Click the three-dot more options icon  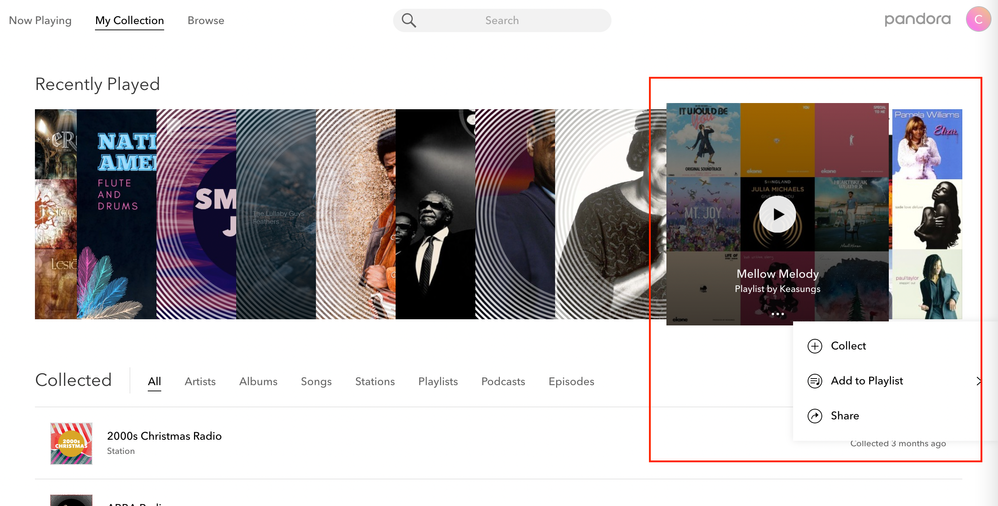[x=777, y=314]
